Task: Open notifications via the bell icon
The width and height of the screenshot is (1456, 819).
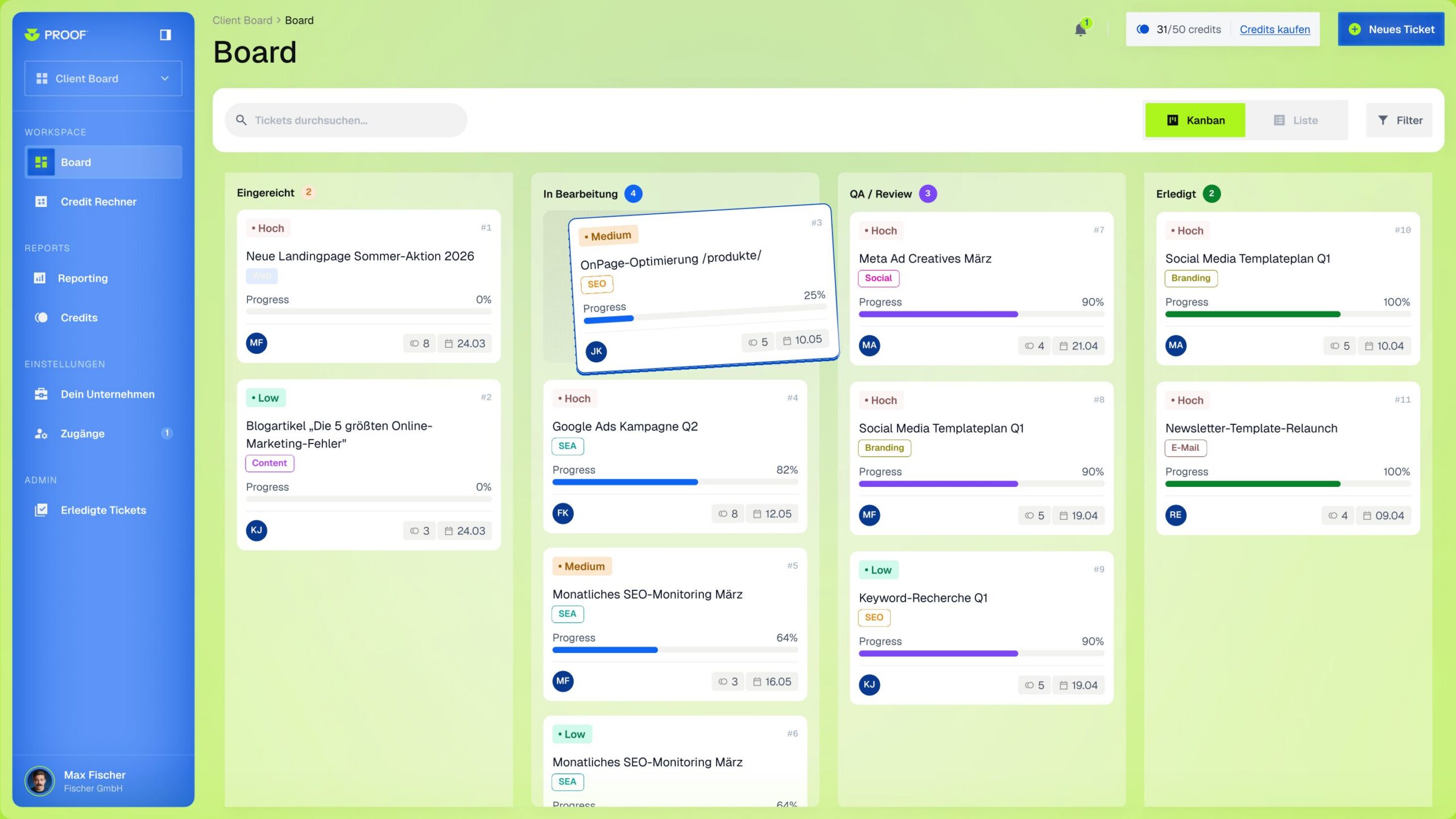Action: click(x=1080, y=30)
